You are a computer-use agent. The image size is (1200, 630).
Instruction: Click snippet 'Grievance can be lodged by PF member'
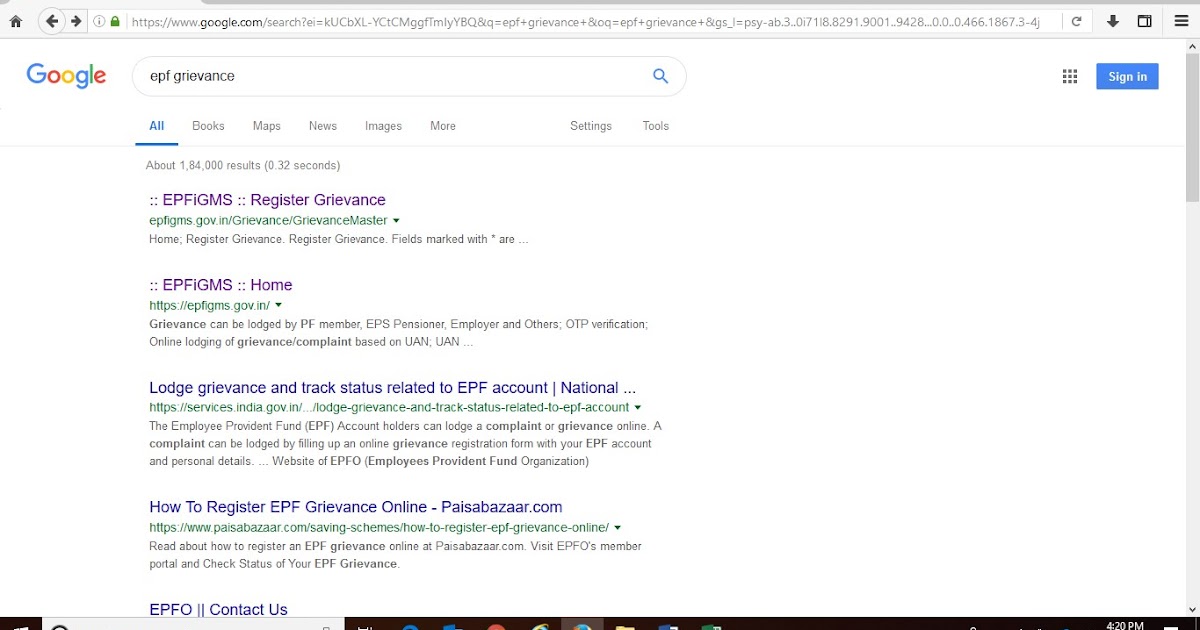click(x=399, y=333)
